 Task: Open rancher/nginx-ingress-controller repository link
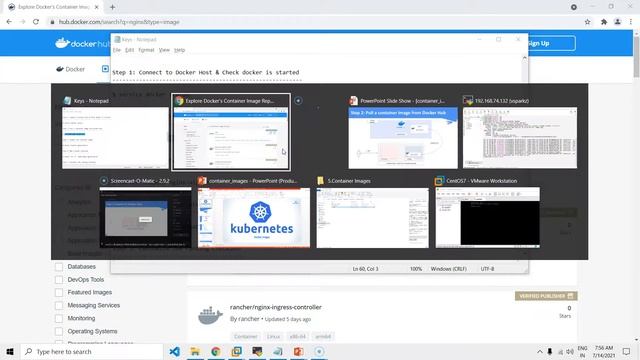[x=276, y=307]
